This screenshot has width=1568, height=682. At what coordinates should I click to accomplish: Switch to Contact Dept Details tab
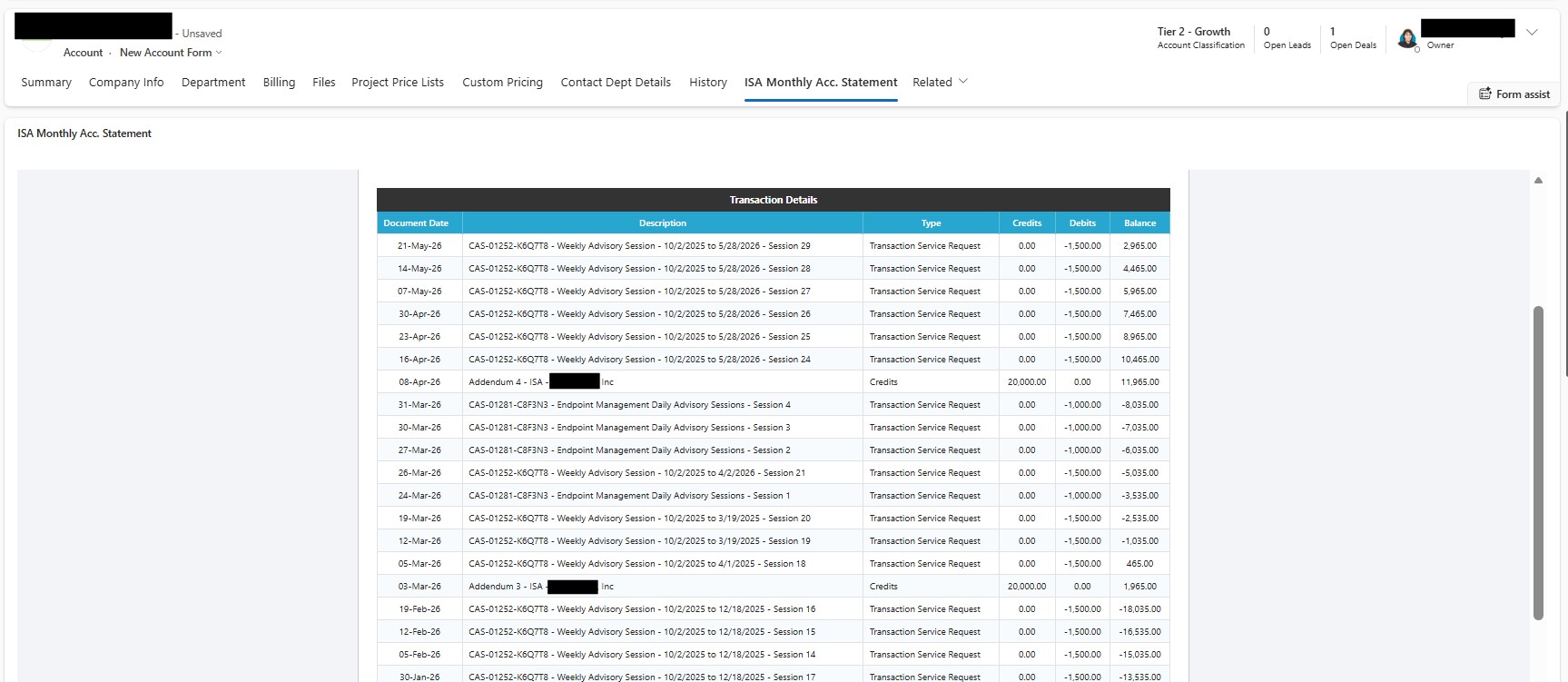pyautogui.click(x=616, y=82)
